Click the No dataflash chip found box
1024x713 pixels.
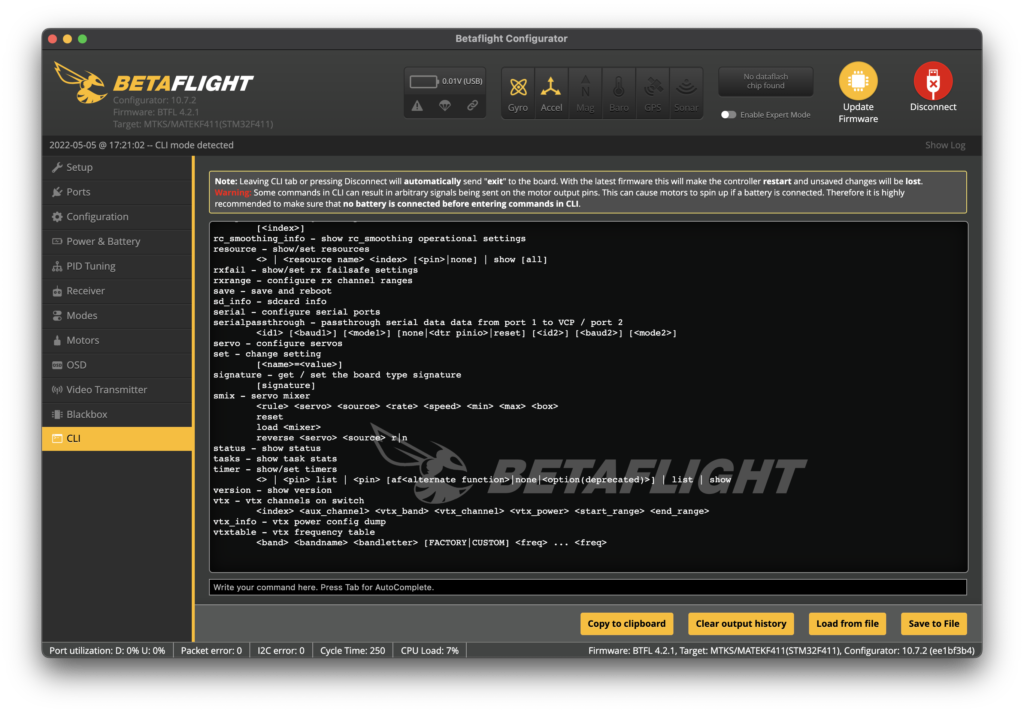tap(766, 81)
